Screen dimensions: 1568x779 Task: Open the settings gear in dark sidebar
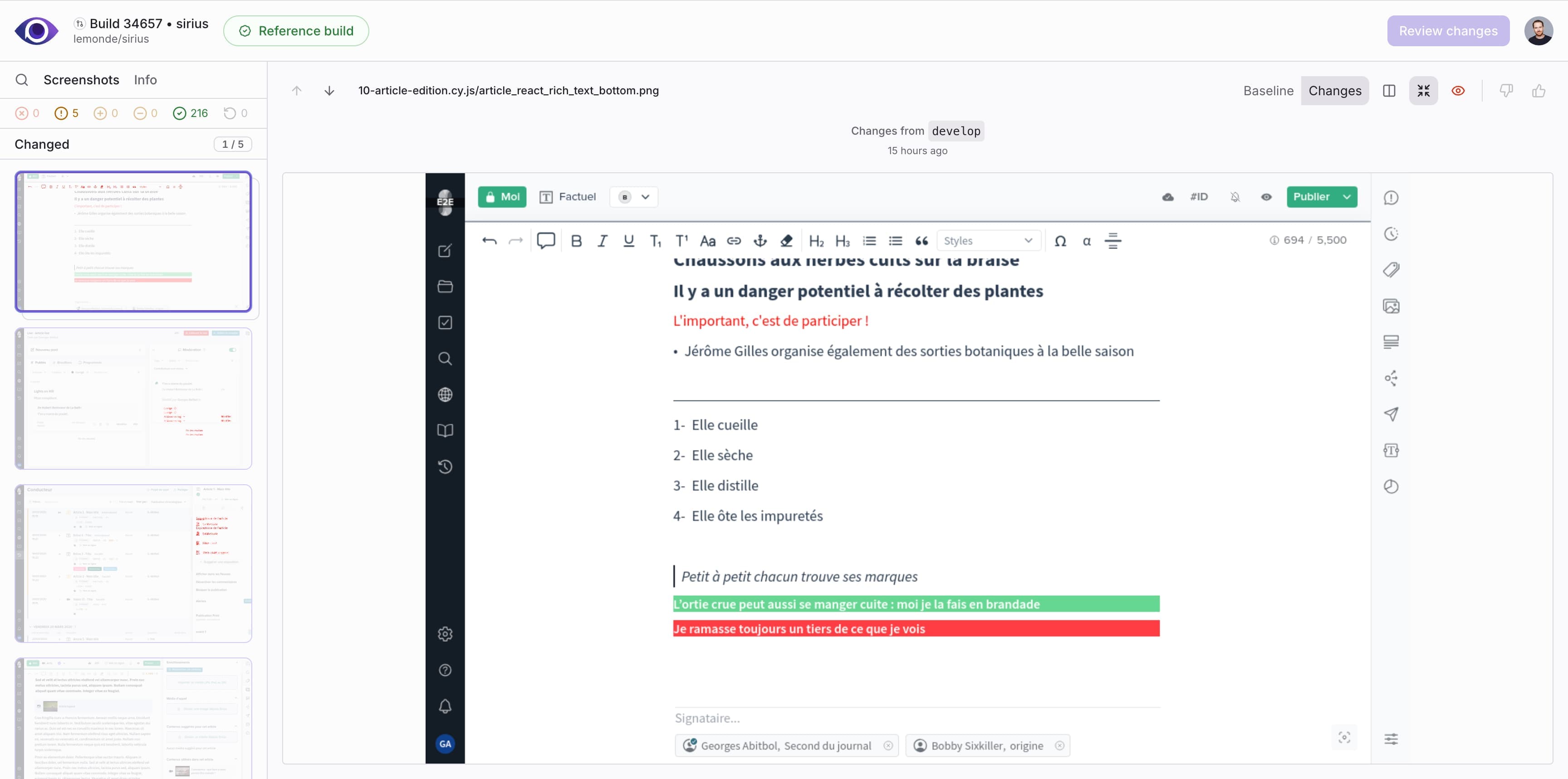tap(445, 633)
